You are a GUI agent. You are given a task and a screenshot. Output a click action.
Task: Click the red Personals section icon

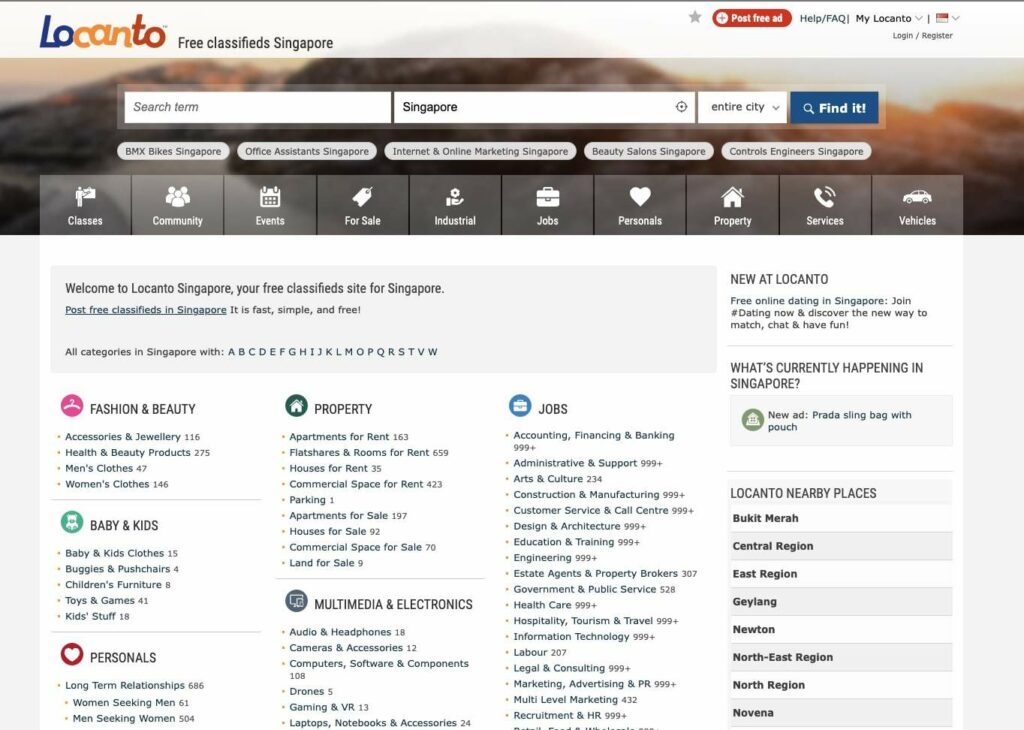click(72, 654)
